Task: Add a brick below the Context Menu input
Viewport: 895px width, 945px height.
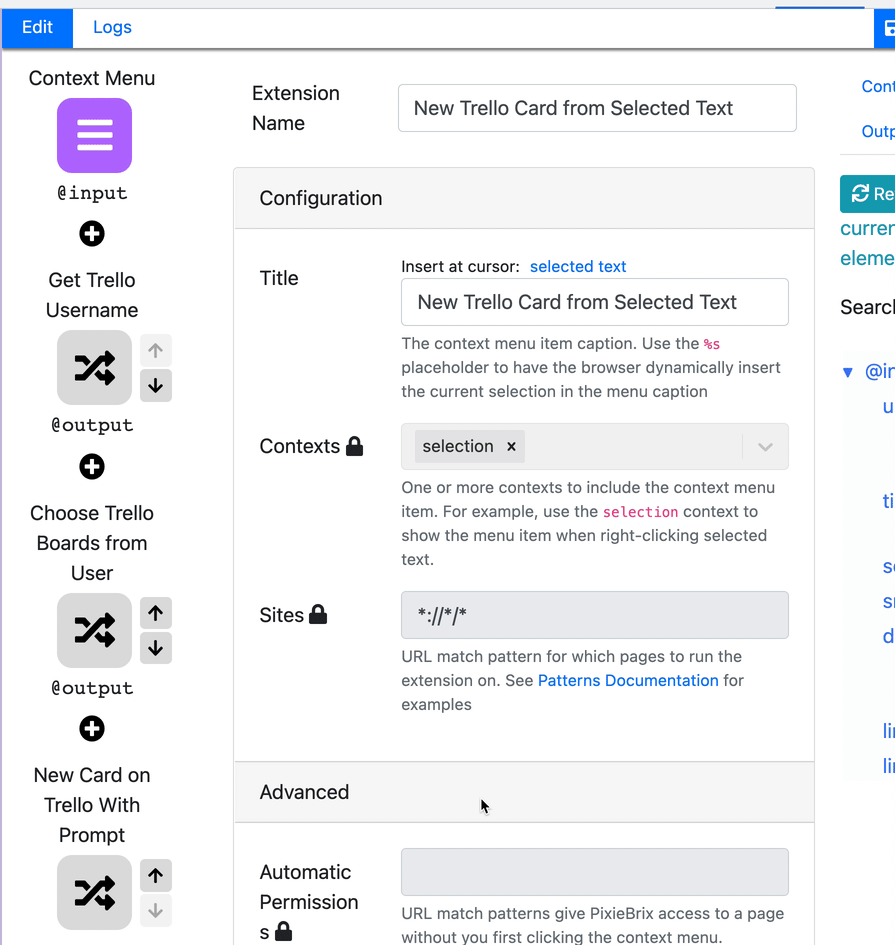Action: click(x=92, y=233)
